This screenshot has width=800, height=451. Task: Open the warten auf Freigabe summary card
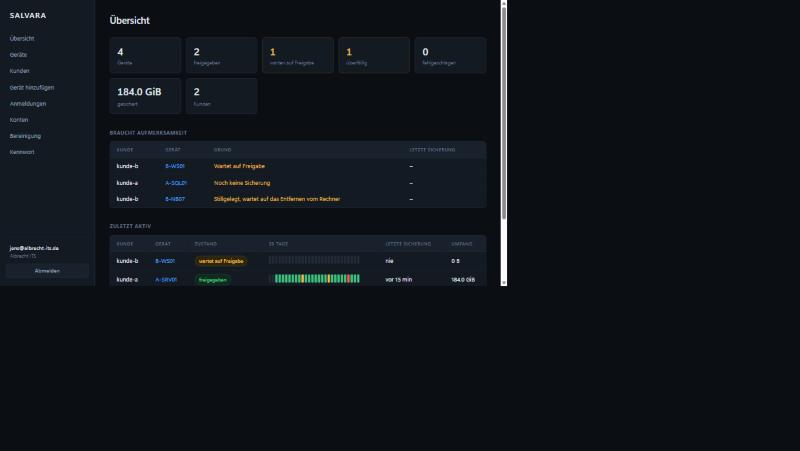point(298,55)
